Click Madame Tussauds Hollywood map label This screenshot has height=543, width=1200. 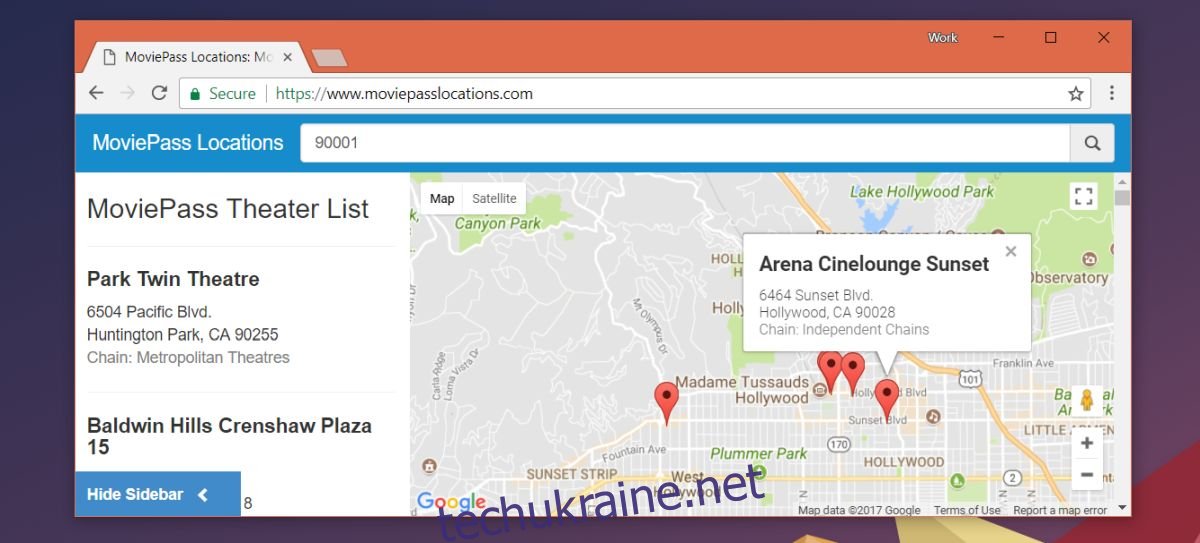click(x=742, y=389)
